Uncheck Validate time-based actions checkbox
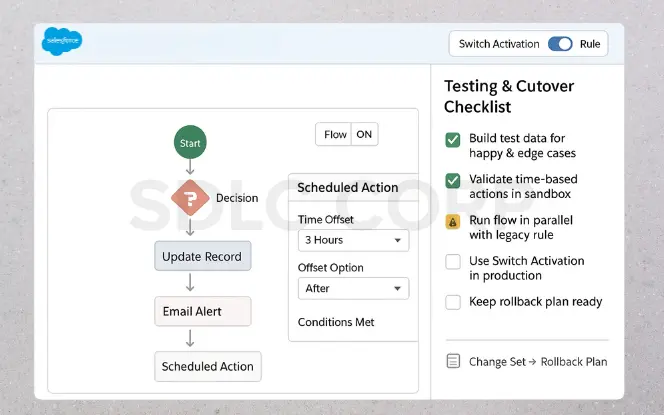The width and height of the screenshot is (664, 415). tap(453, 180)
